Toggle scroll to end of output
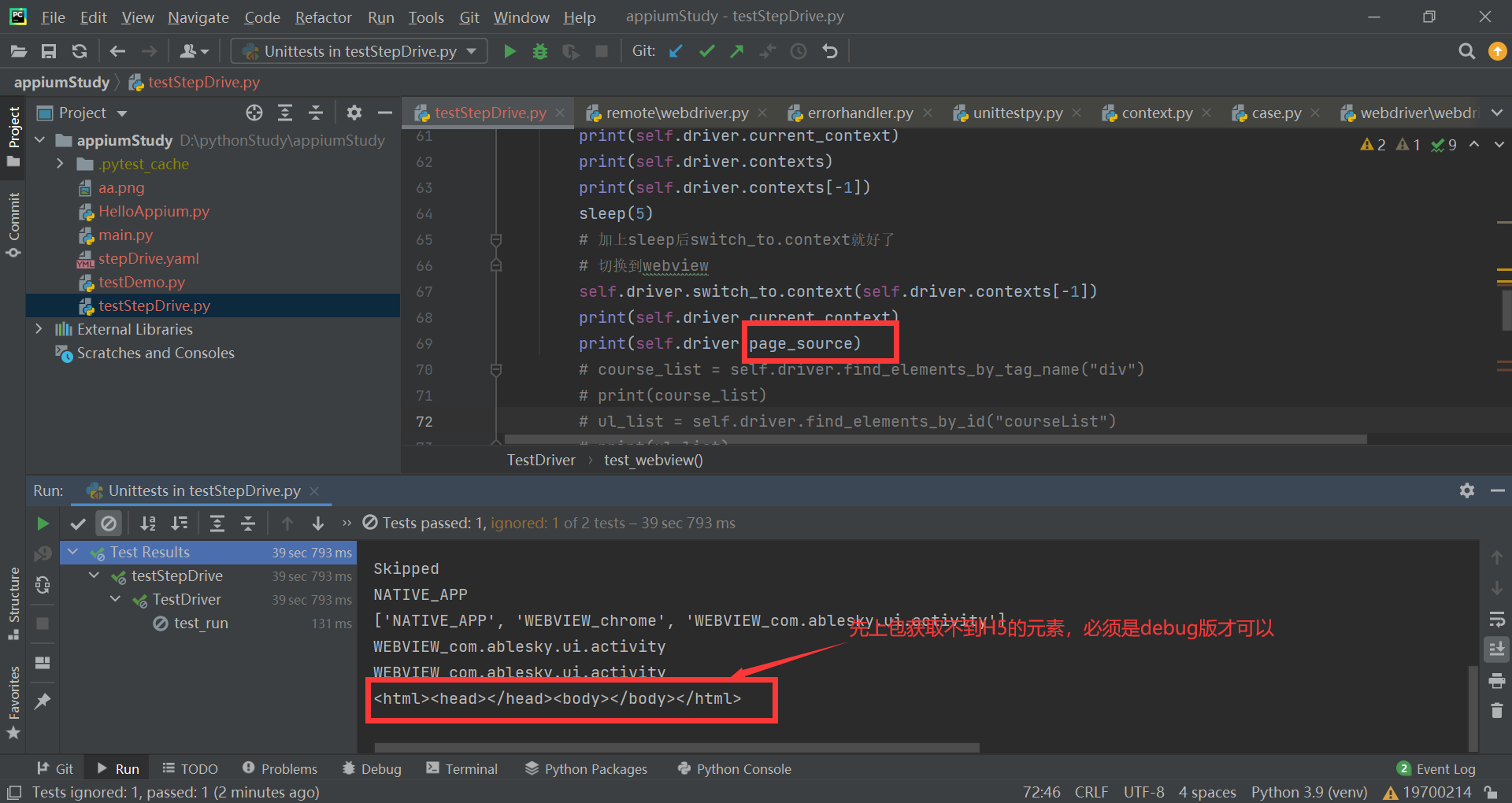The height and width of the screenshot is (803, 1512). coord(1497,649)
